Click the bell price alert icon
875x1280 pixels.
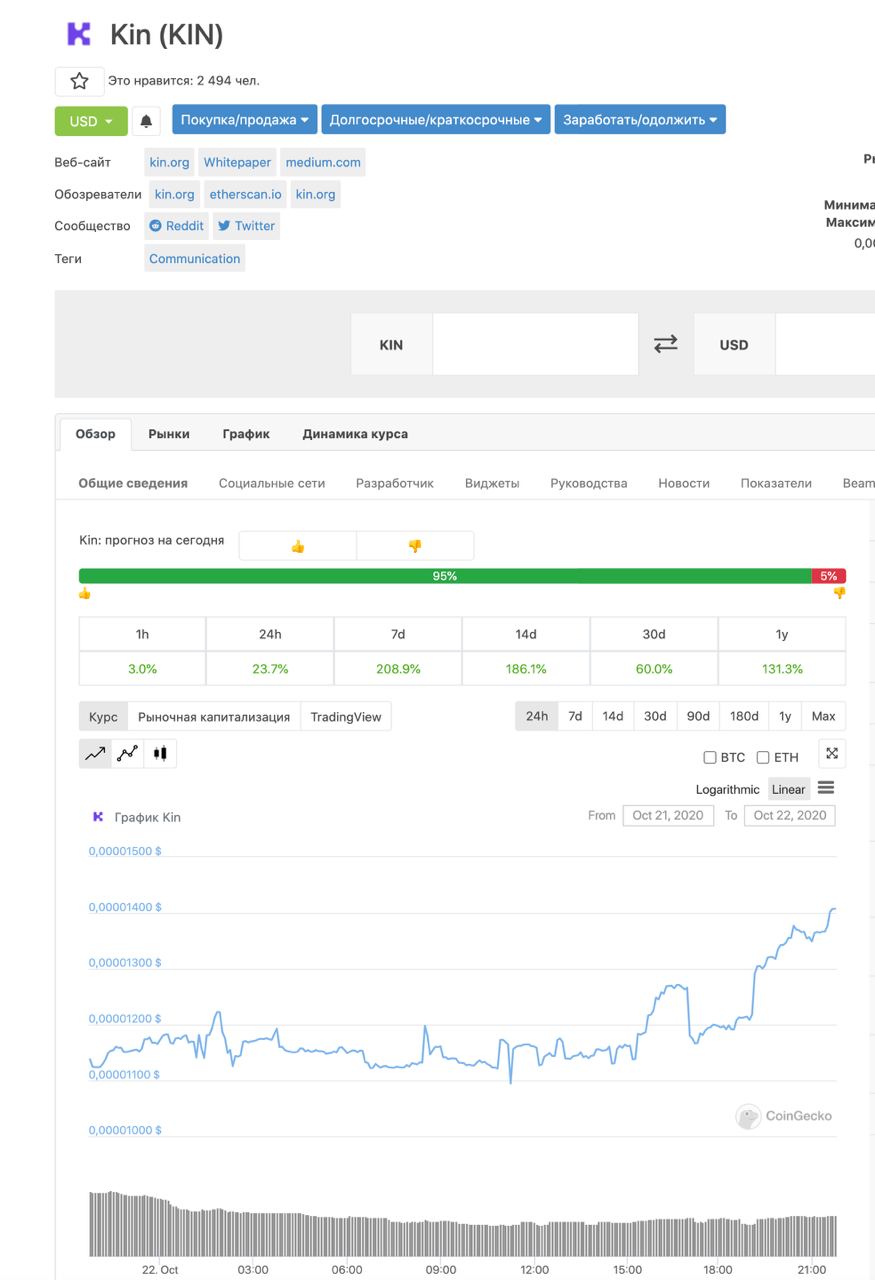pyautogui.click(x=146, y=121)
